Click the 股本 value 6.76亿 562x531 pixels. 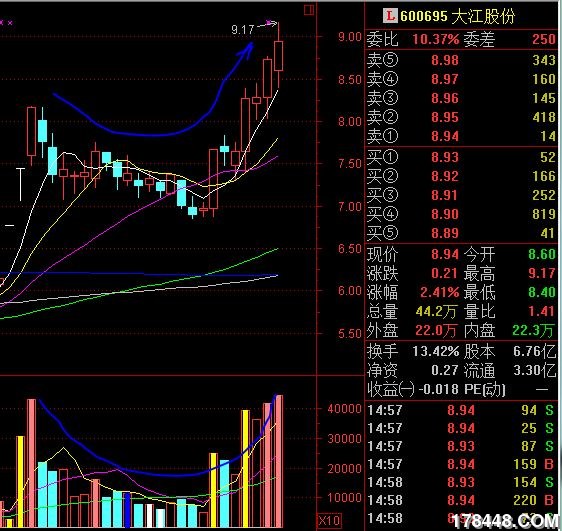tap(534, 351)
